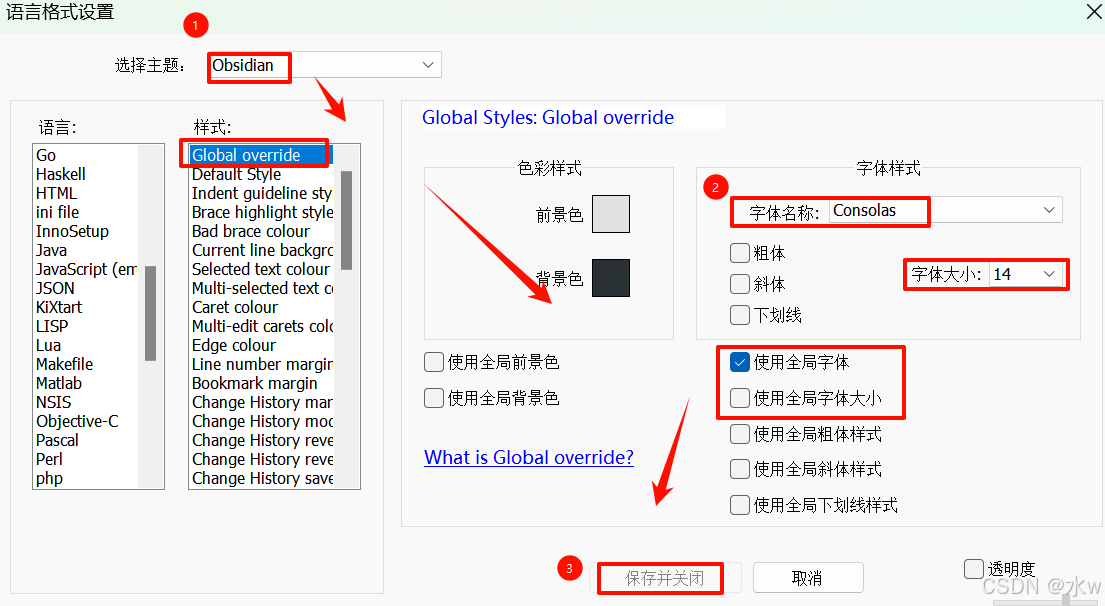Viewport: 1105px width, 606px height.
Task: Close the 语言格式设置 dialog window
Action: click(x=1092, y=12)
